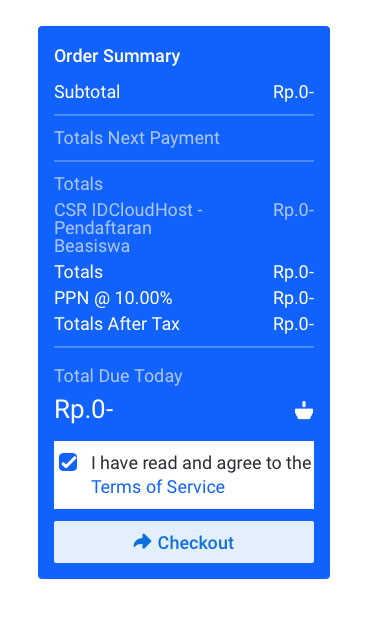Click the Totals After Tax amount
The width and height of the screenshot is (384, 632).
(293, 324)
